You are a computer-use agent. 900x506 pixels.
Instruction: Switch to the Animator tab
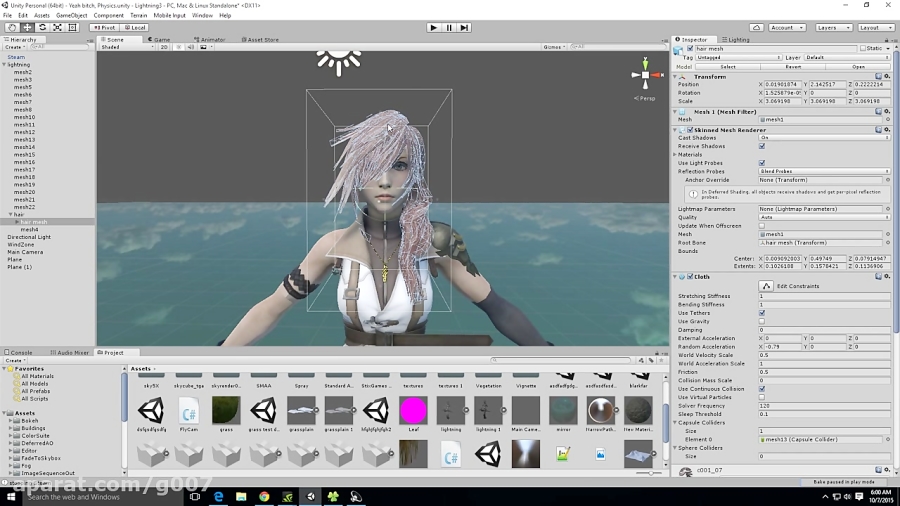(210, 40)
